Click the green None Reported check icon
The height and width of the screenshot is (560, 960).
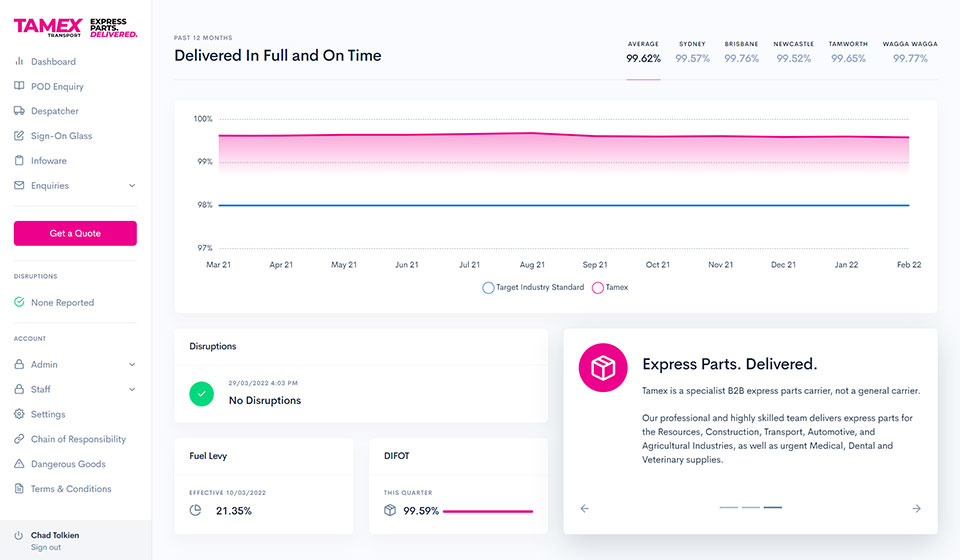19,302
